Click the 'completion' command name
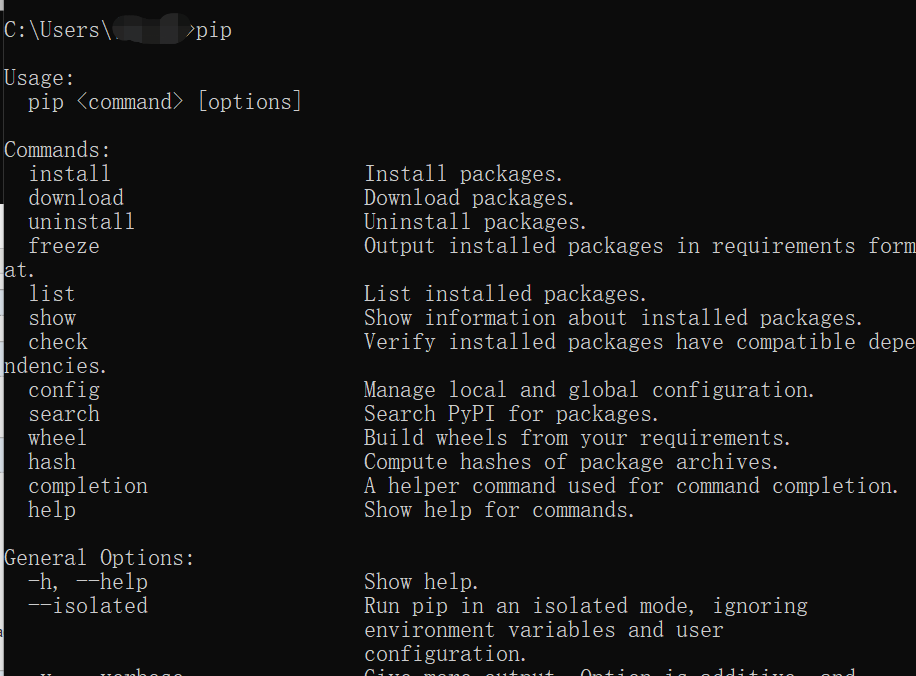The height and width of the screenshot is (676, 916). click(x=88, y=486)
